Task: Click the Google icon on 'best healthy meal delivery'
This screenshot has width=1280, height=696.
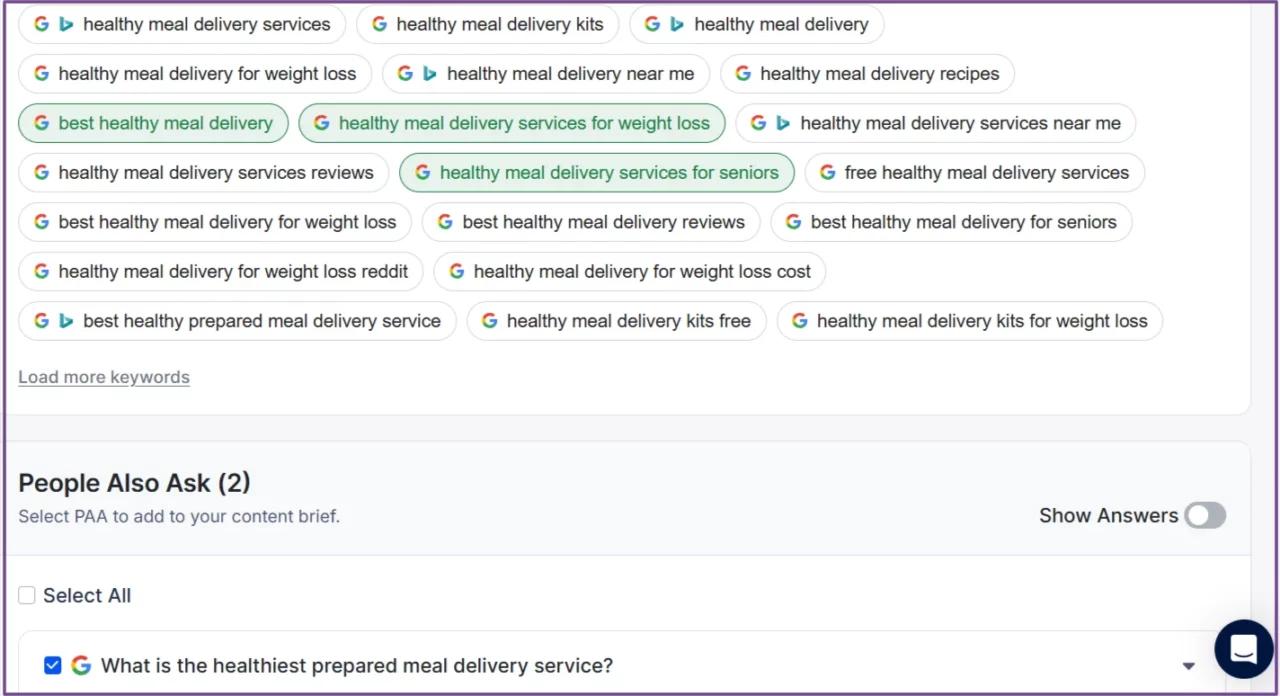Action: pyautogui.click(x=40, y=122)
